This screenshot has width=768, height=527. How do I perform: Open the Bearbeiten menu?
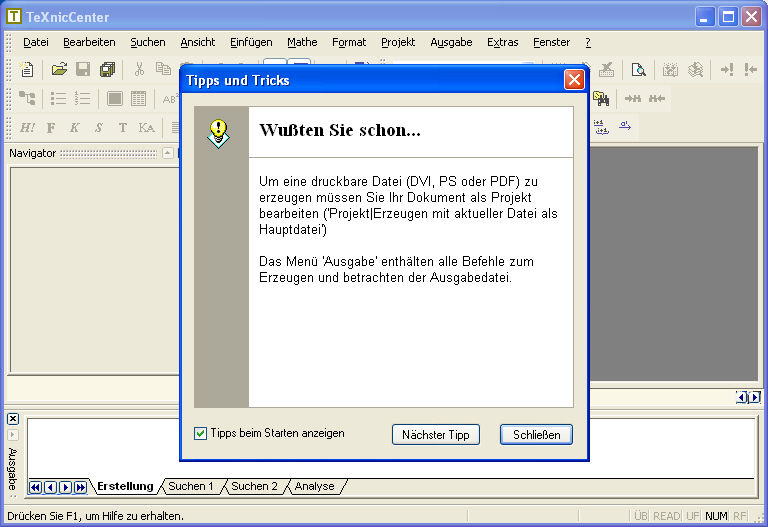pyautogui.click(x=89, y=42)
